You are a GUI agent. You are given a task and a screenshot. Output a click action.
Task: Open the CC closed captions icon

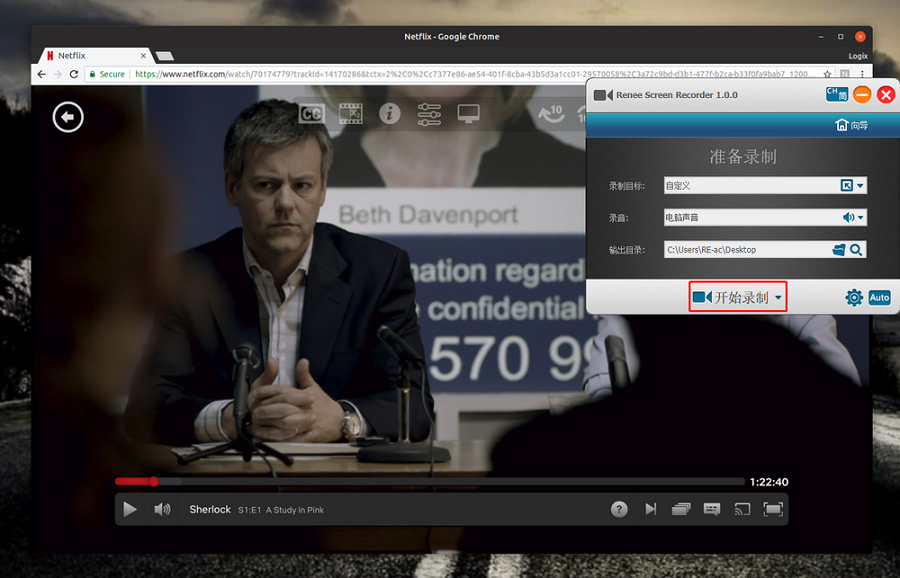point(312,114)
